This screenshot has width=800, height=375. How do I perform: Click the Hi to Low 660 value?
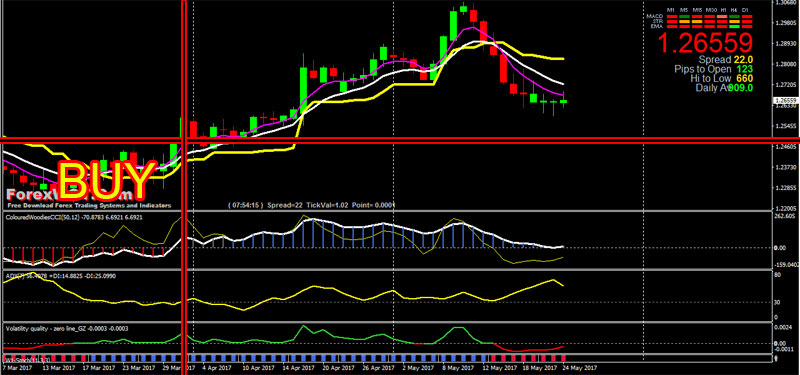[745, 79]
